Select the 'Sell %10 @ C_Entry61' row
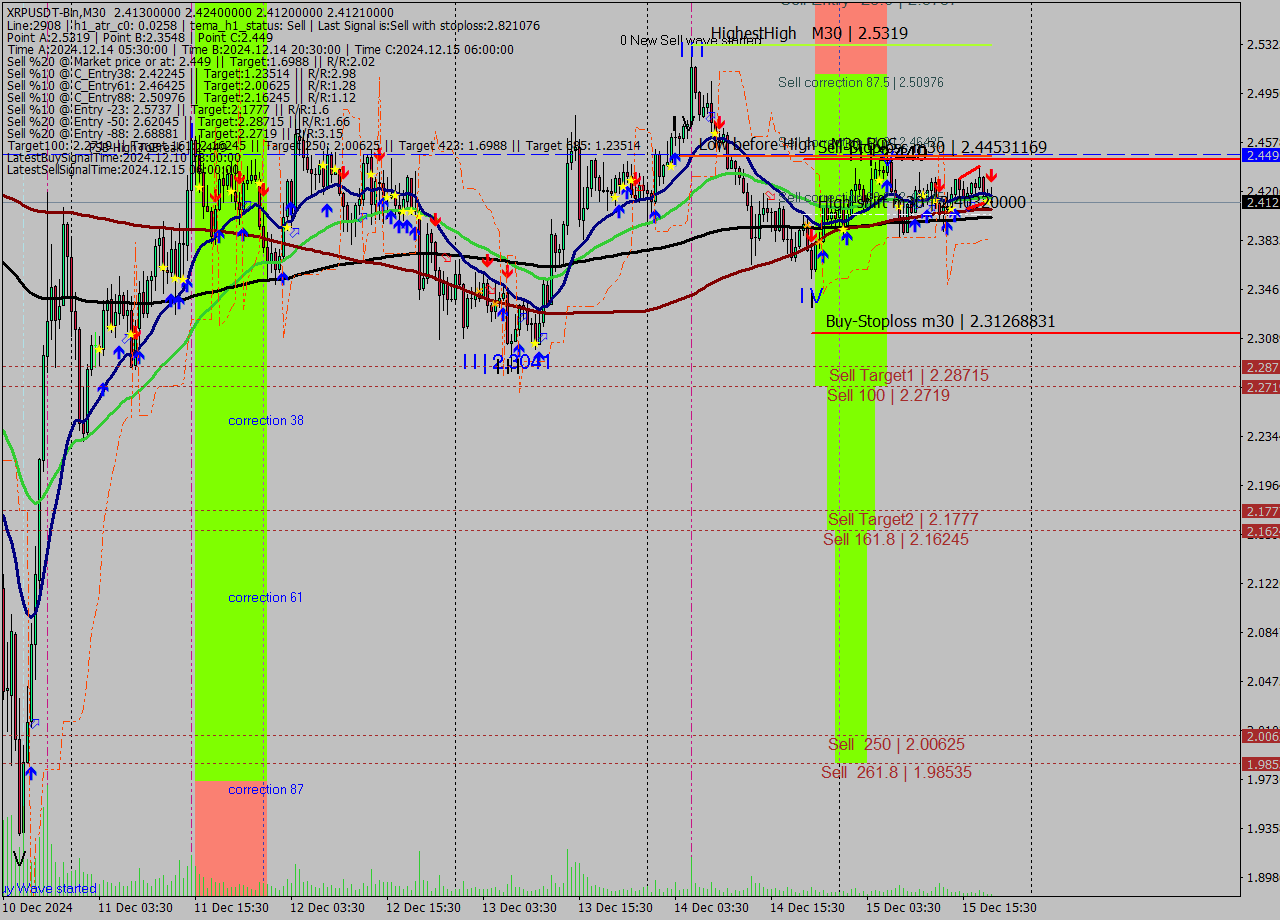This screenshot has width=1280, height=920. pyautogui.click(x=181, y=85)
